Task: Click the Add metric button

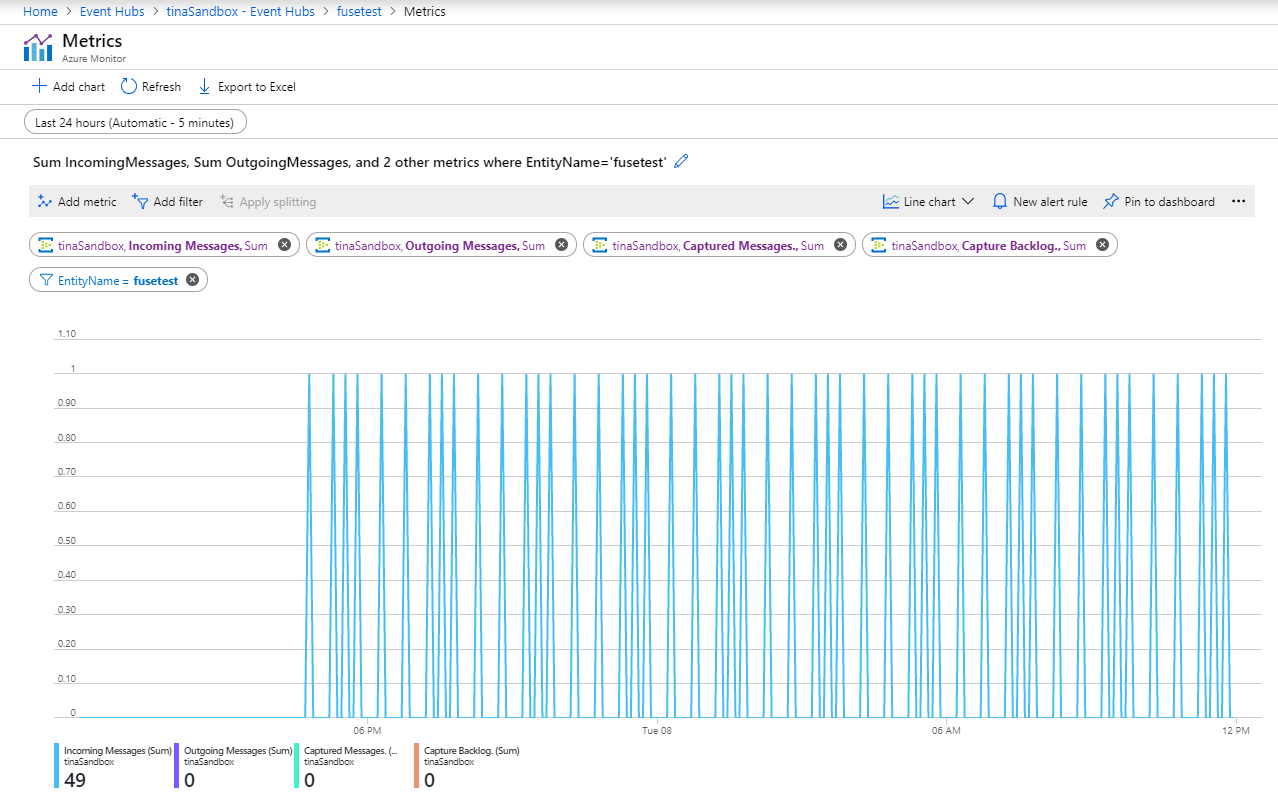Action: click(x=77, y=201)
